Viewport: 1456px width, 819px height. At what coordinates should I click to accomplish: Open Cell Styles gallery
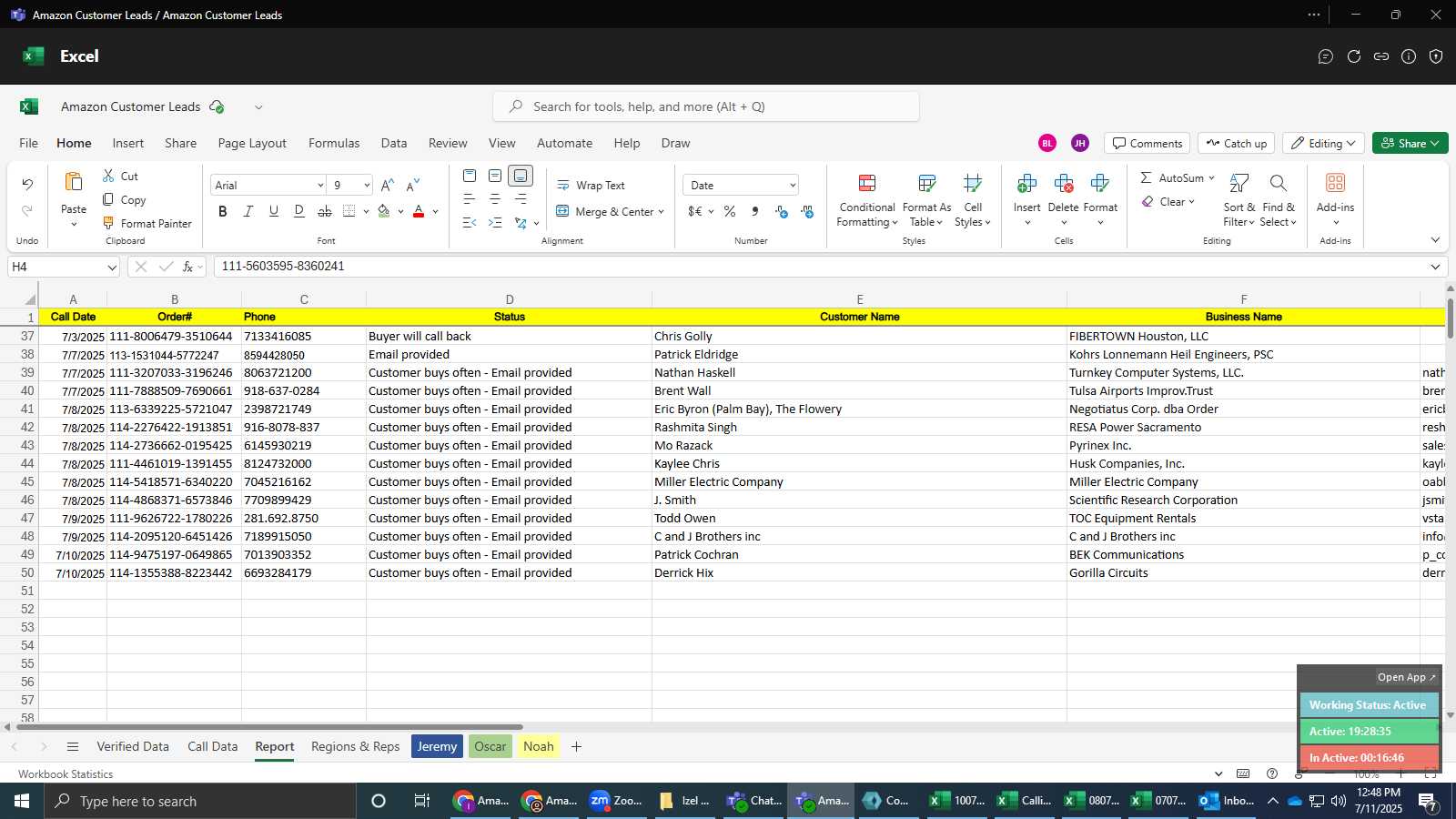[x=973, y=200]
